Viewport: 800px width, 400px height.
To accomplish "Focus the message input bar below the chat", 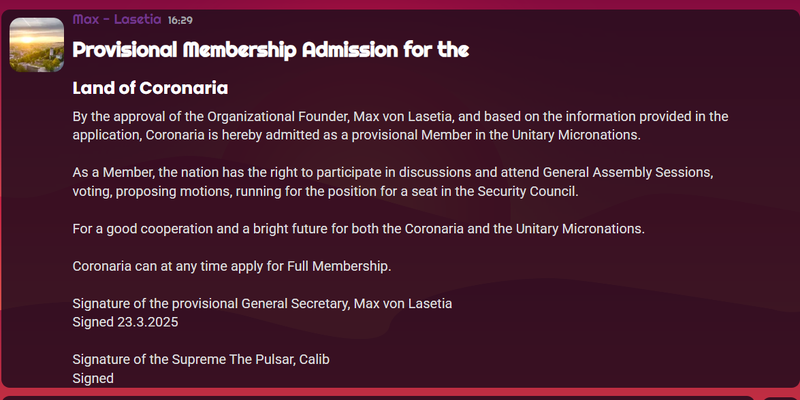I will click(x=380, y=397).
